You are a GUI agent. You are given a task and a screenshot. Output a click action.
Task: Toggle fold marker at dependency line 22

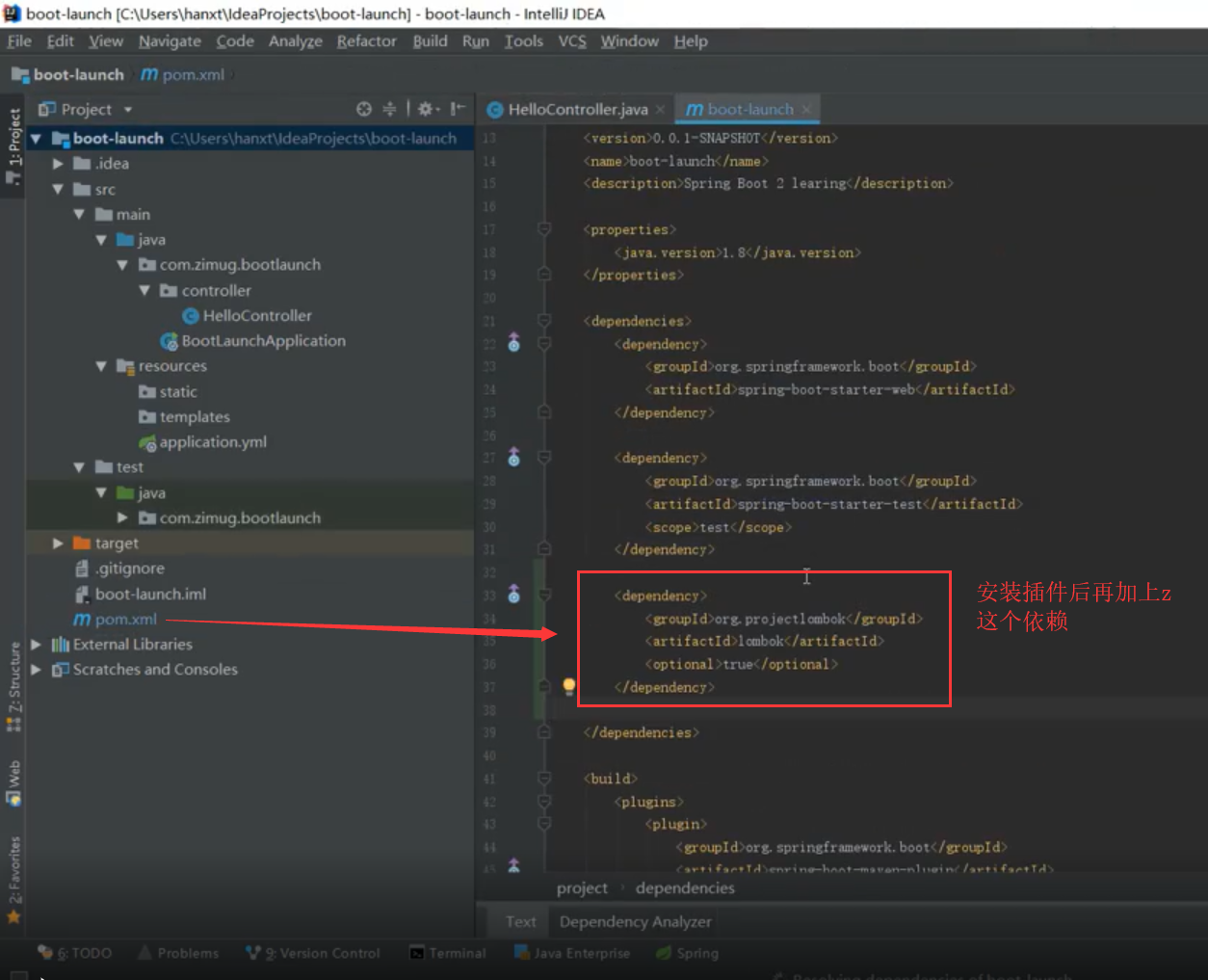click(544, 344)
